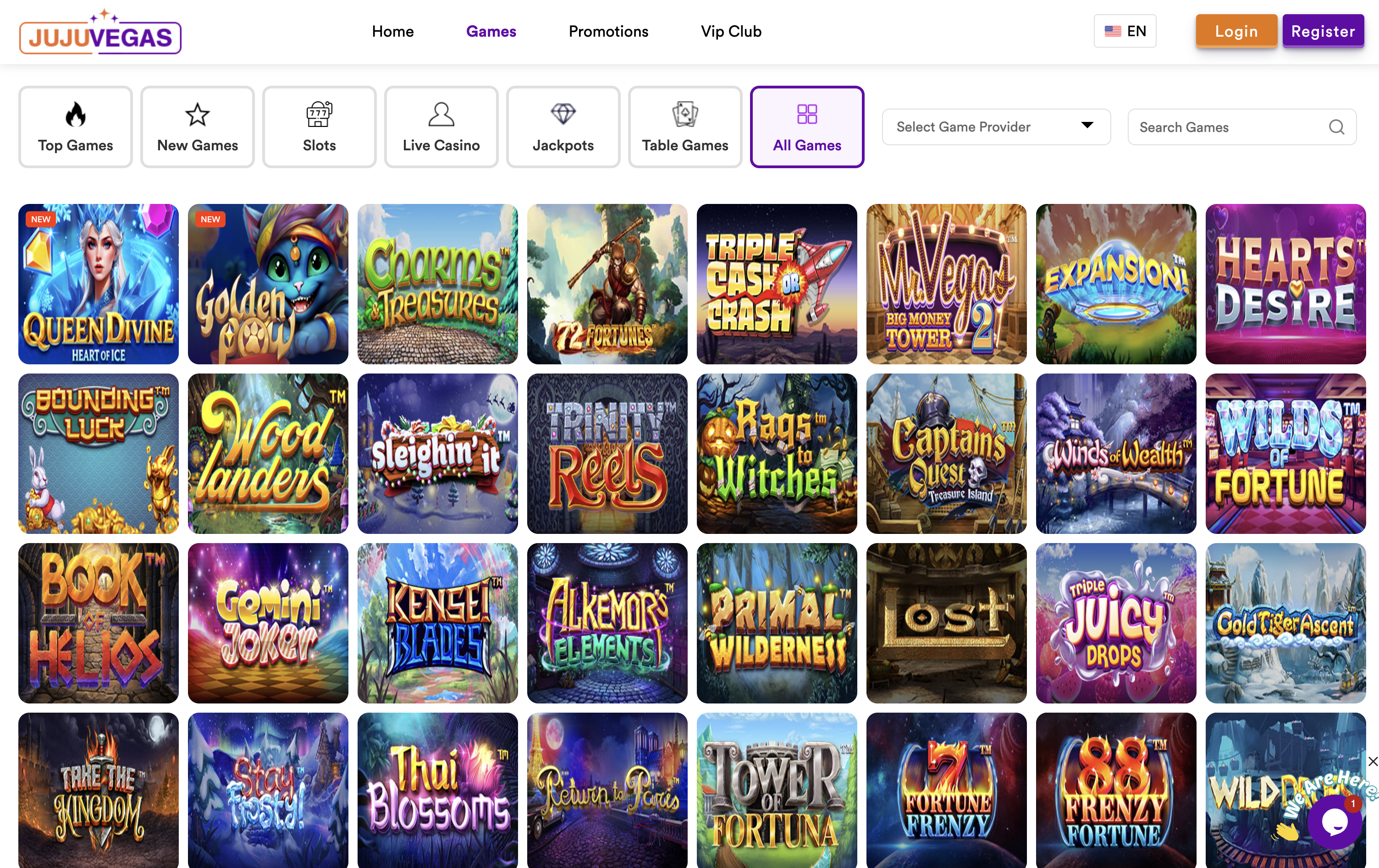Open the Book of Helios game
1379x868 pixels.
click(99, 623)
